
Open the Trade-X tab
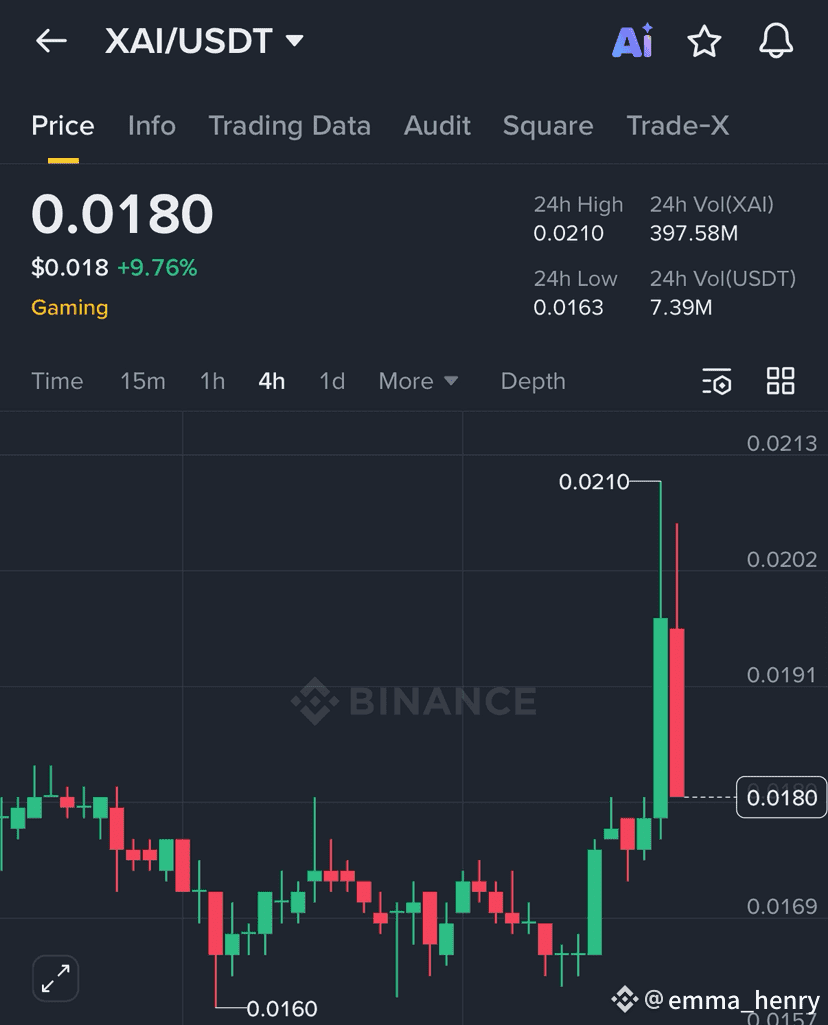(678, 126)
